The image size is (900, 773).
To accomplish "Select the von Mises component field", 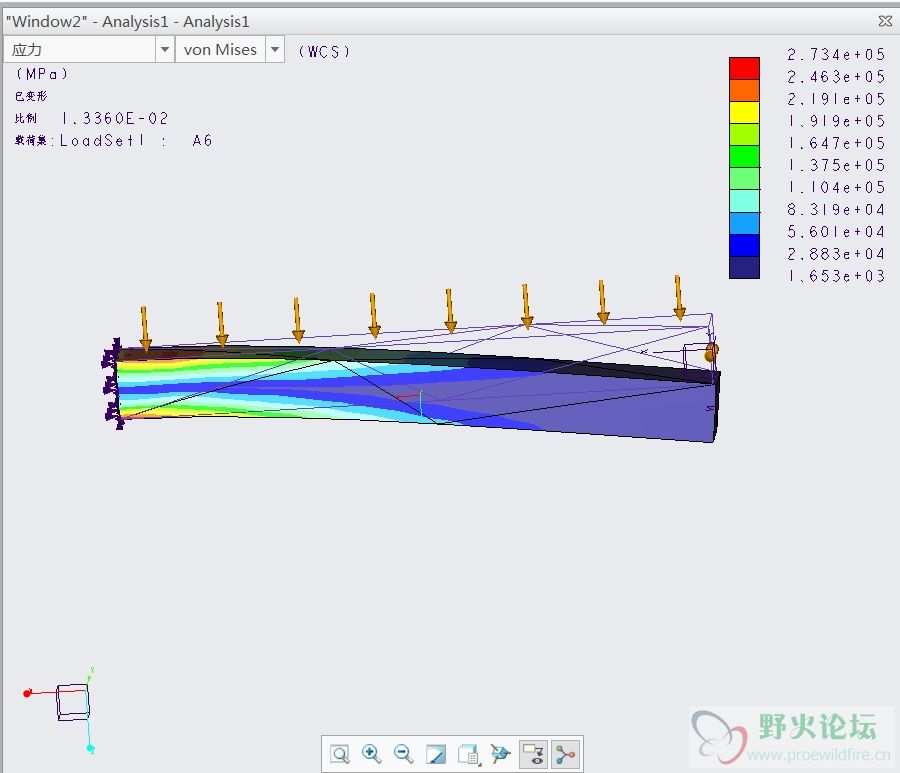I will [x=220, y=49].
